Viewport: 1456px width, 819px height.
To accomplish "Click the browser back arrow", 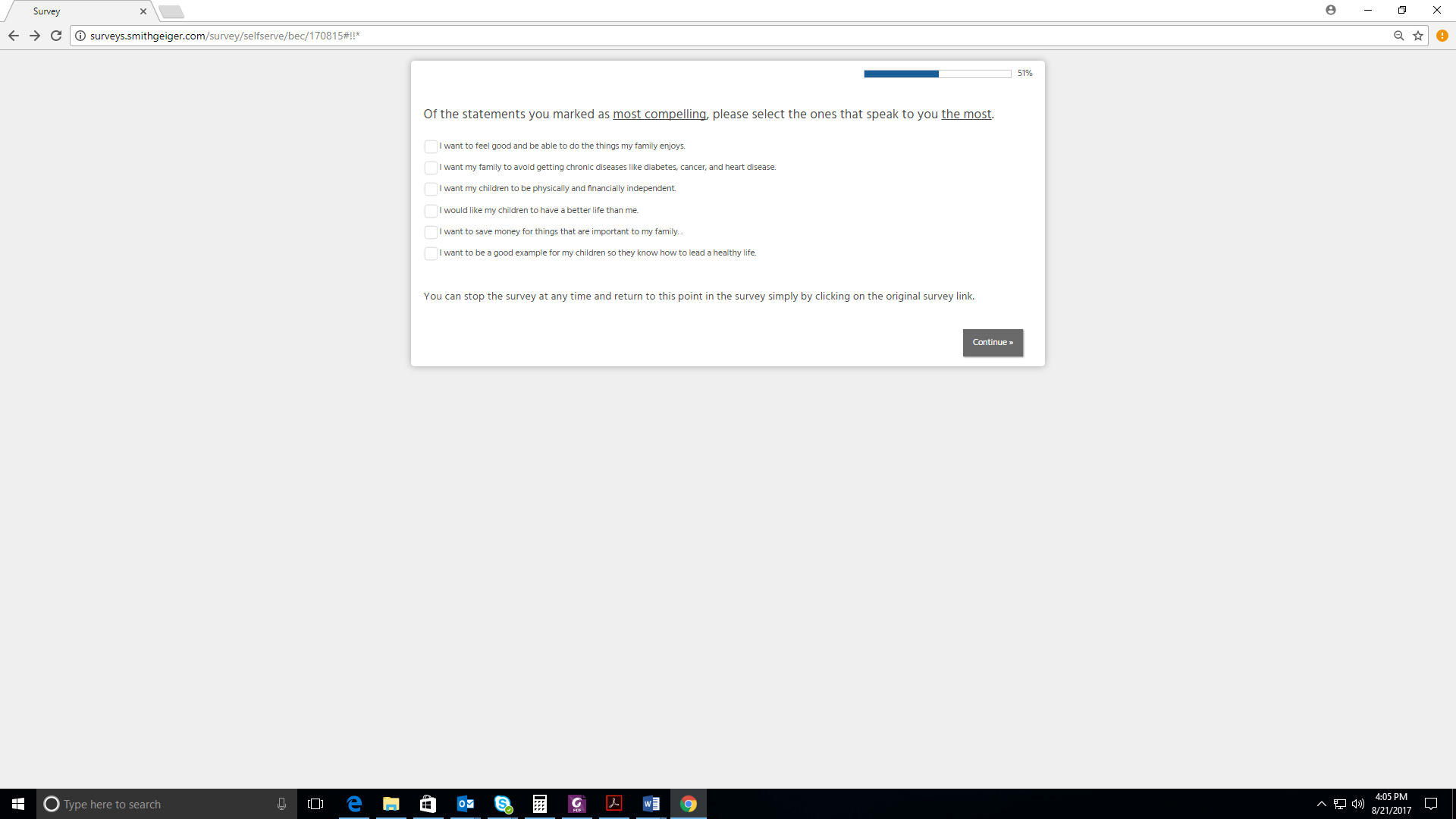I will click(x=14, y=36).
